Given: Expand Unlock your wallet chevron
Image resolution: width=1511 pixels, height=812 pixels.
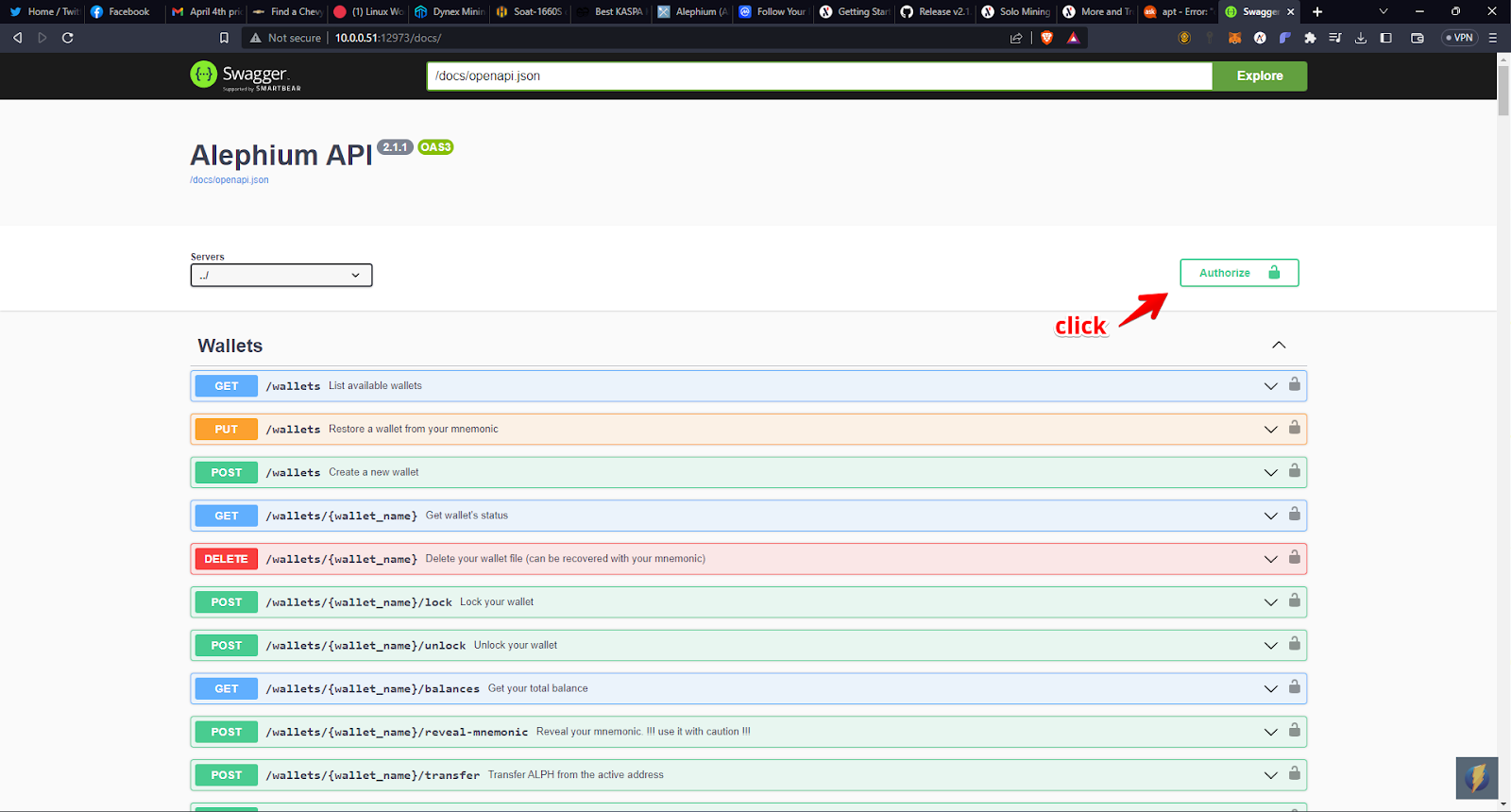Looking at the screenshot, I should point(1271,646).
